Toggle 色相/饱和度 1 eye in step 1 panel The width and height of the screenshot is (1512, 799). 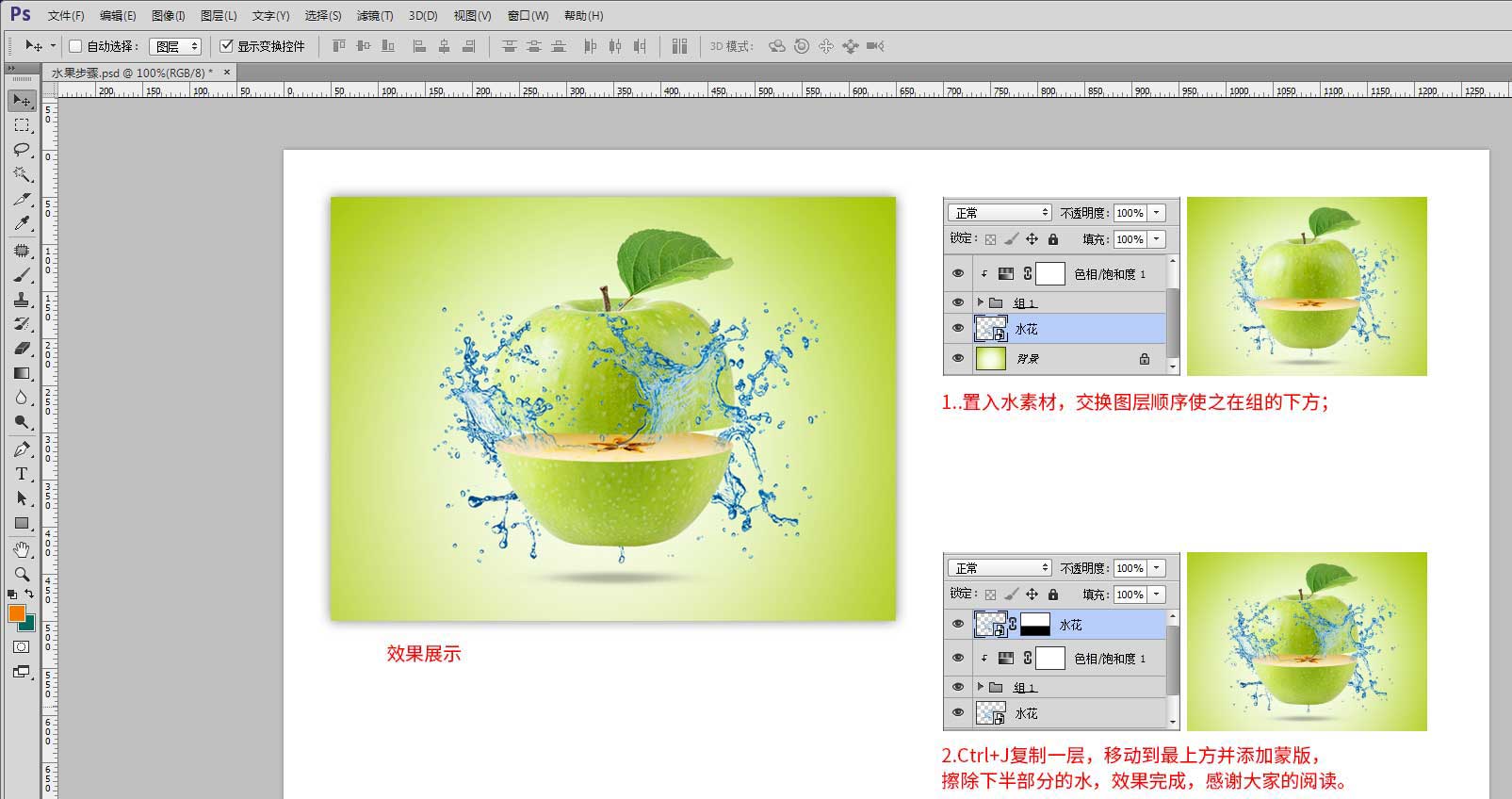[958, 274]
